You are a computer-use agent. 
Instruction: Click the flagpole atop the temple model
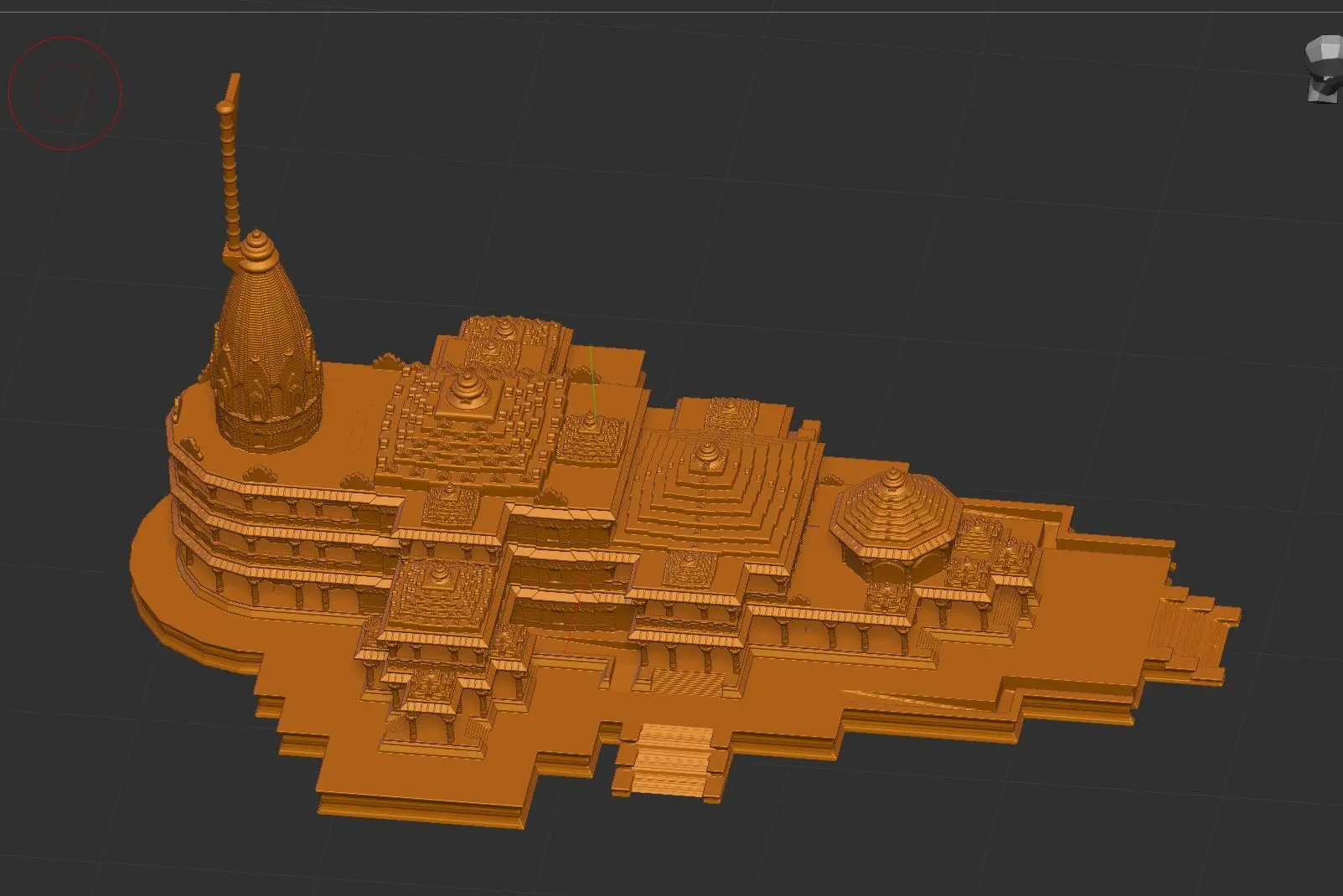click(229, 163)
